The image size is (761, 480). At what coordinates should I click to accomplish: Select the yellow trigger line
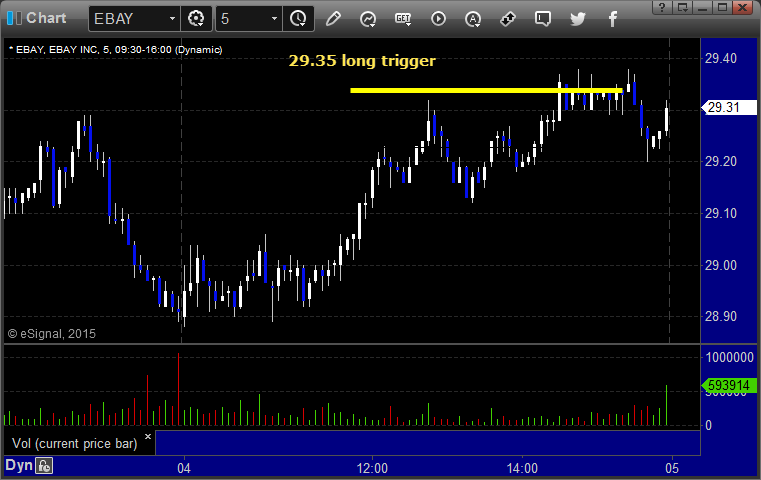click(x=486, y=90)
